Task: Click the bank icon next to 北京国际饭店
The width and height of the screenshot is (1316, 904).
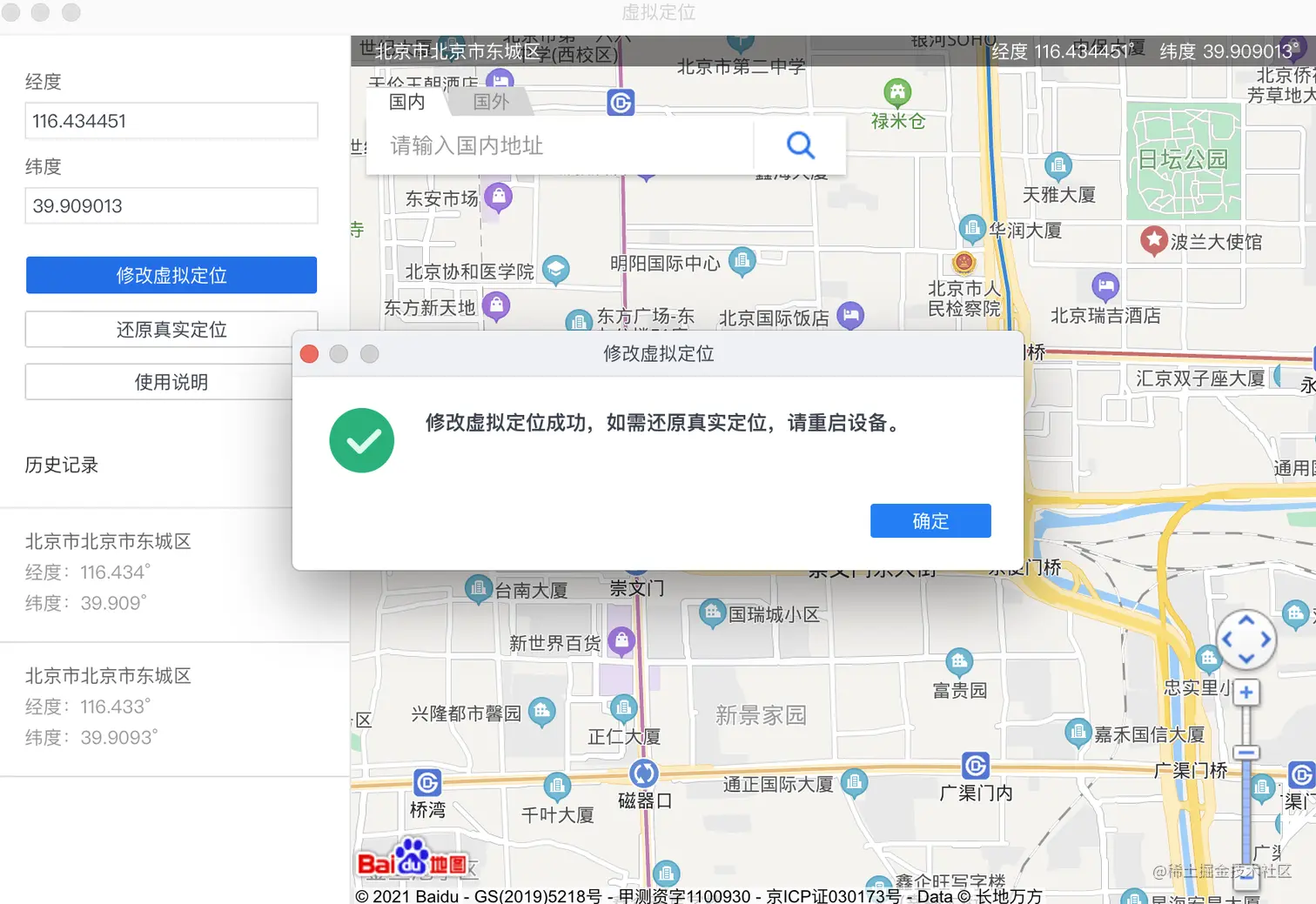Action: point(850,317)
